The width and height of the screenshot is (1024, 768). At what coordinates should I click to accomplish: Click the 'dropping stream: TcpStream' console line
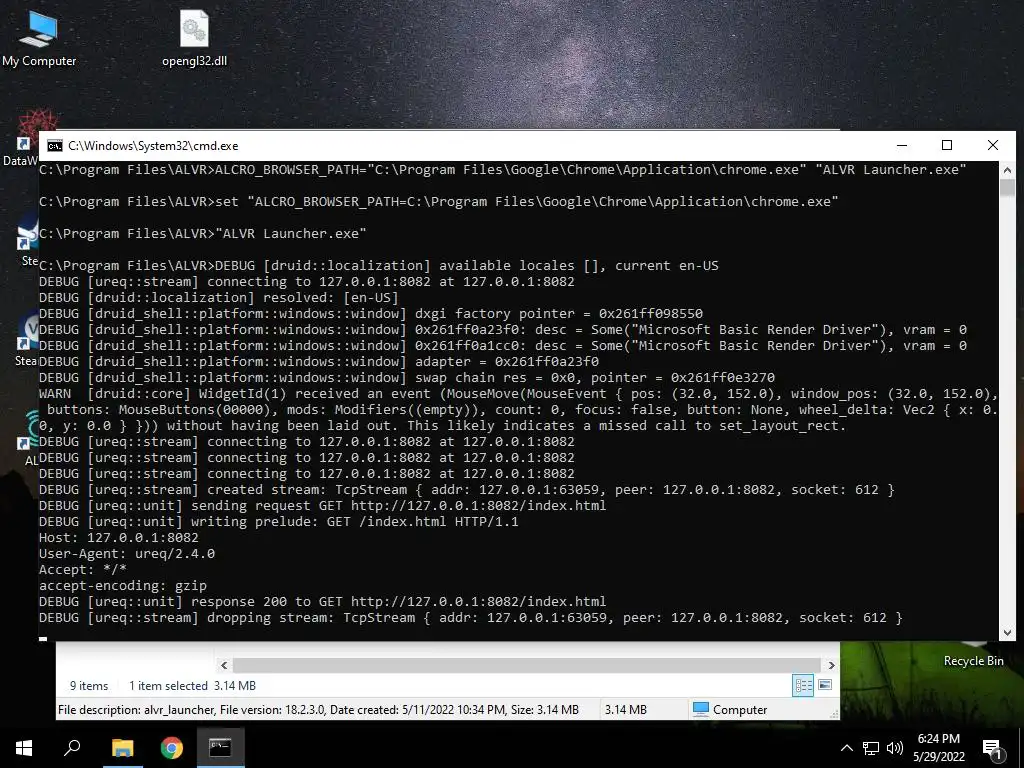pyautogui.click(x=471, y=618)
